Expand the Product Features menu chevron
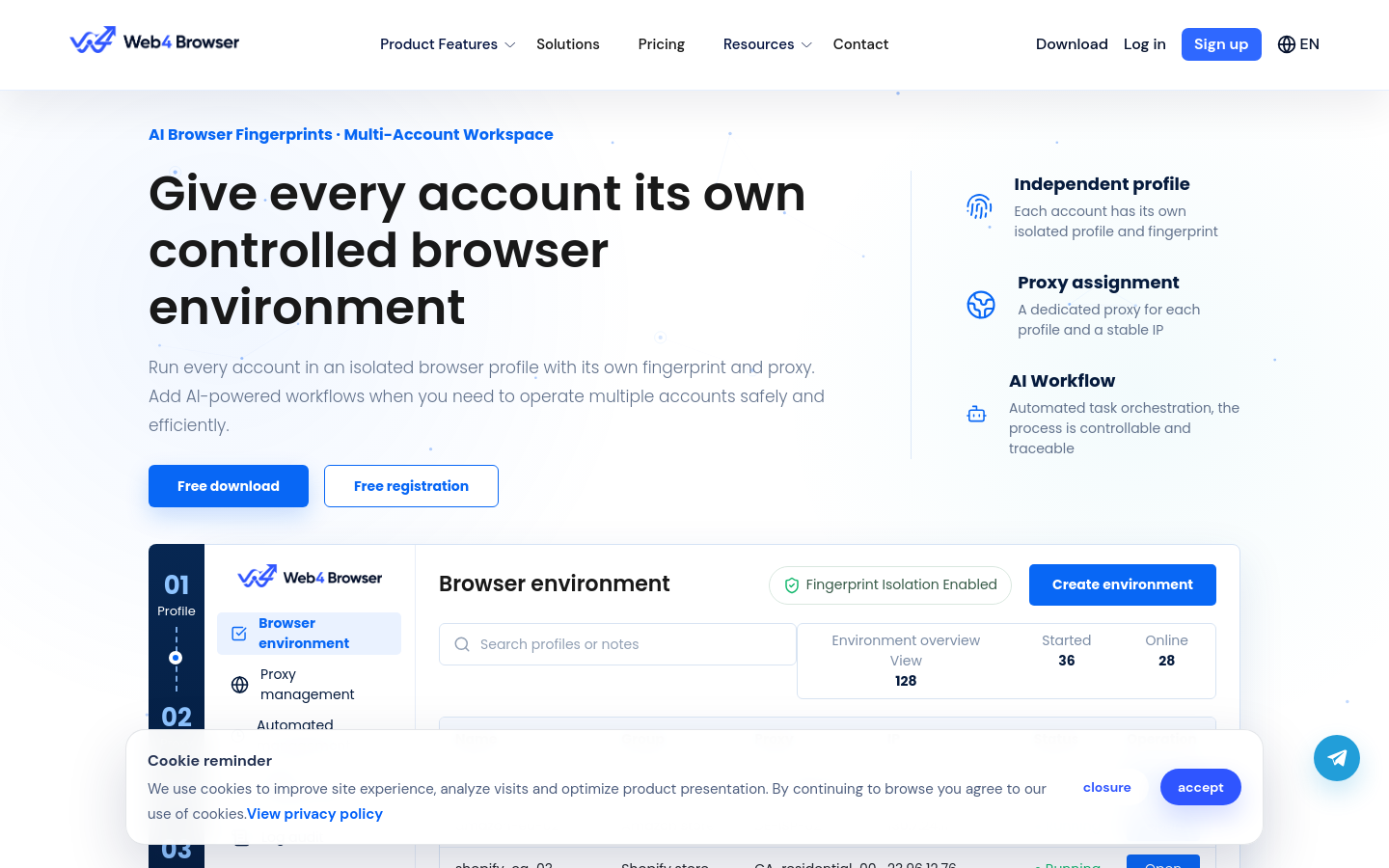This screenshot has height=868, width=1389. pyautogui.click(x=510, y=45)
